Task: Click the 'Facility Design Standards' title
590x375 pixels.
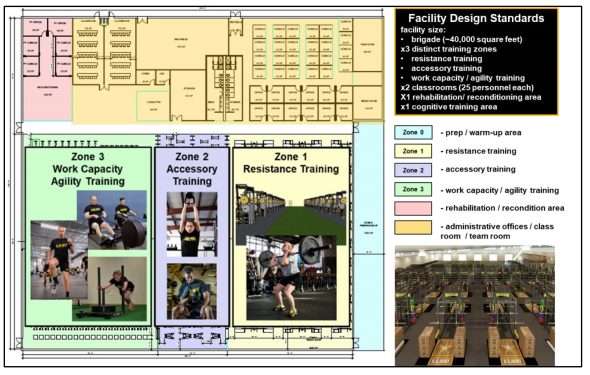Action: (x=476, y=18)
